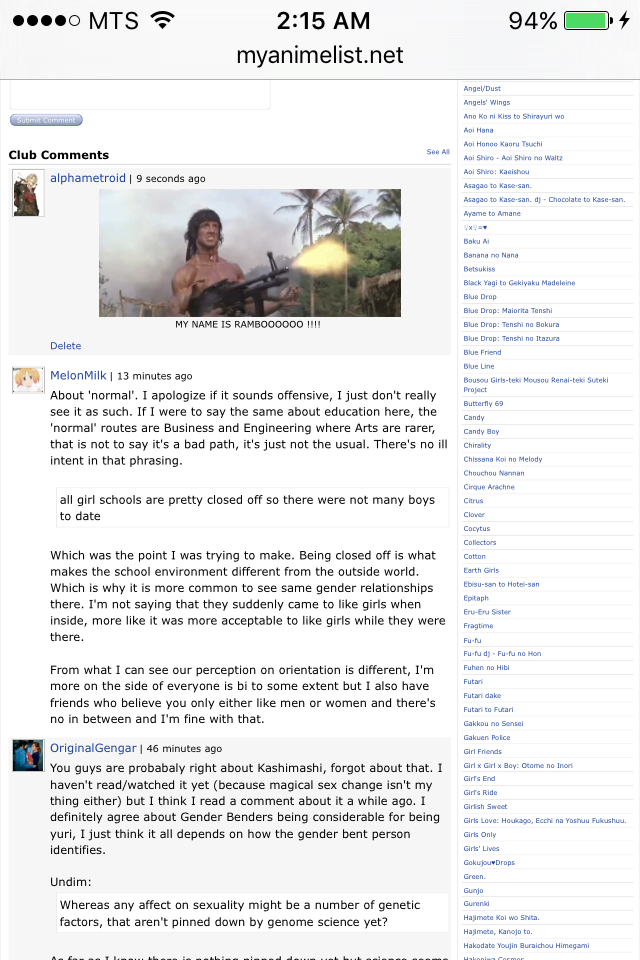Tap OriginalGengar's profile avatar
The image size is (640, 960).
pos(28,755)
